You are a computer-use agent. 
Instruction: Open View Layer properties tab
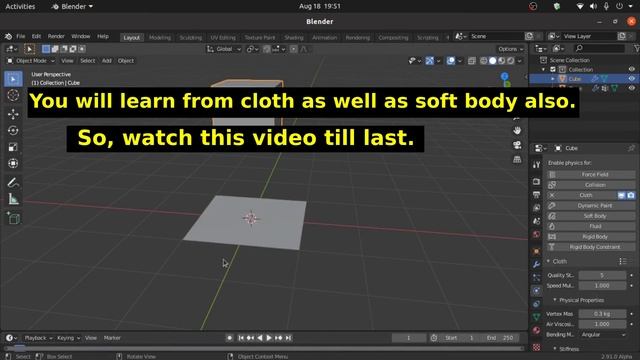point(536,208)
